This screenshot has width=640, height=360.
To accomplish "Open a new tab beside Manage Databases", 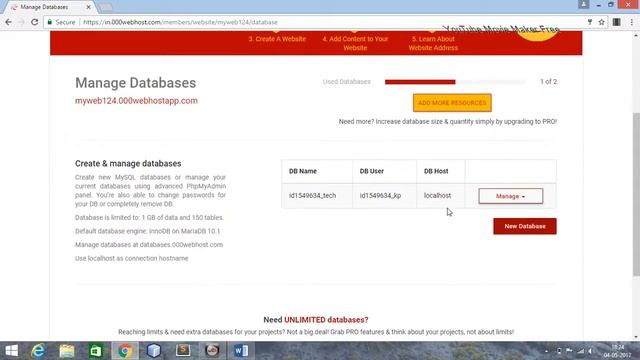I will [x=105, y=7].
